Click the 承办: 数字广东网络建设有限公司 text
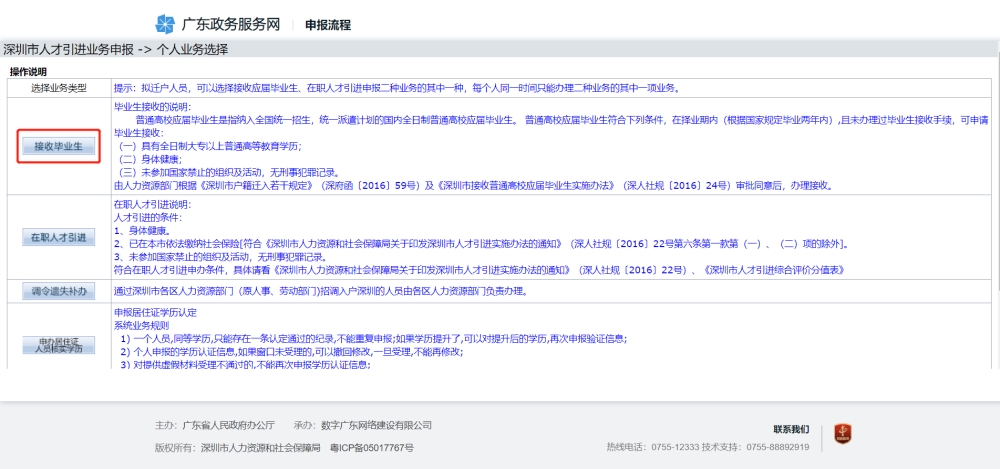 362,425
